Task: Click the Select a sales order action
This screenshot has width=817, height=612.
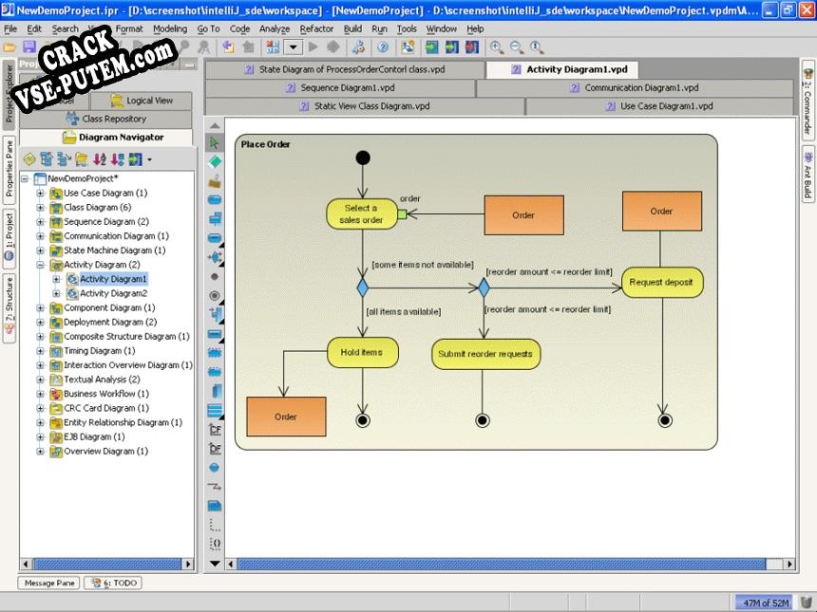Action: click(362, 214)
